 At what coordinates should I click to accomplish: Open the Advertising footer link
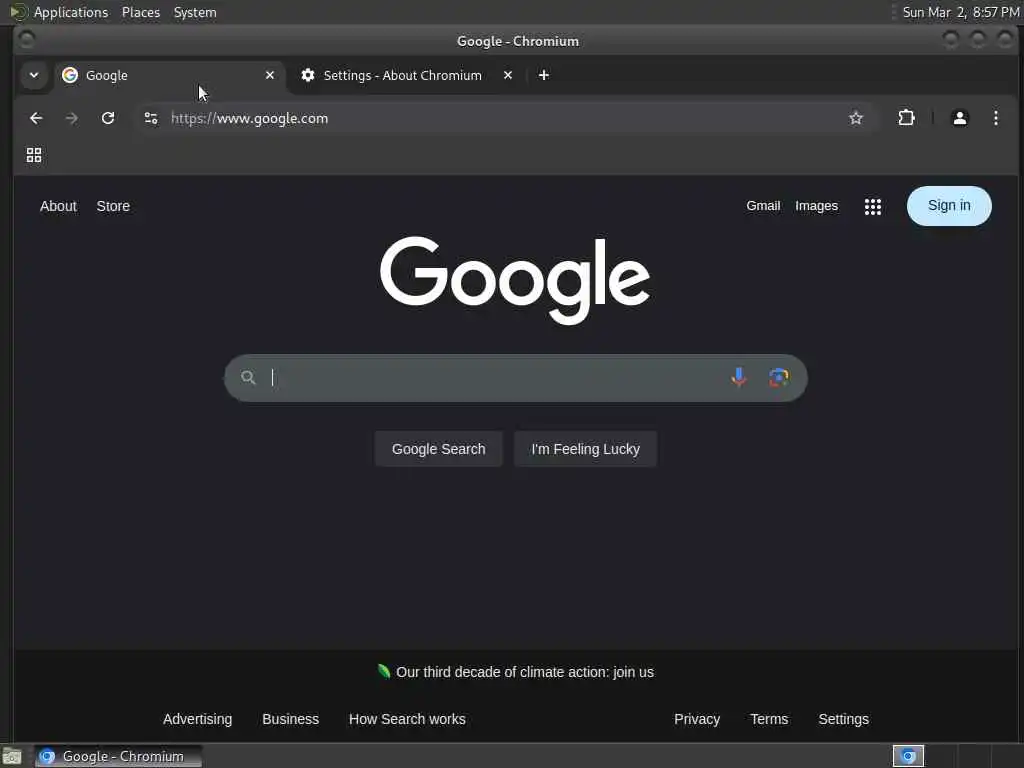coord(197,719)
